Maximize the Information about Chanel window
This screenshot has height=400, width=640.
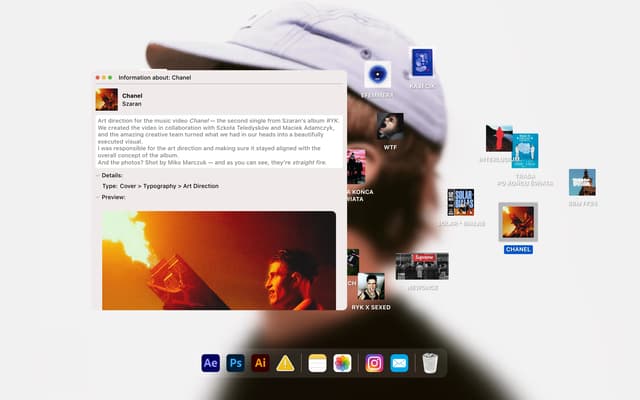(x=110, y=78)
